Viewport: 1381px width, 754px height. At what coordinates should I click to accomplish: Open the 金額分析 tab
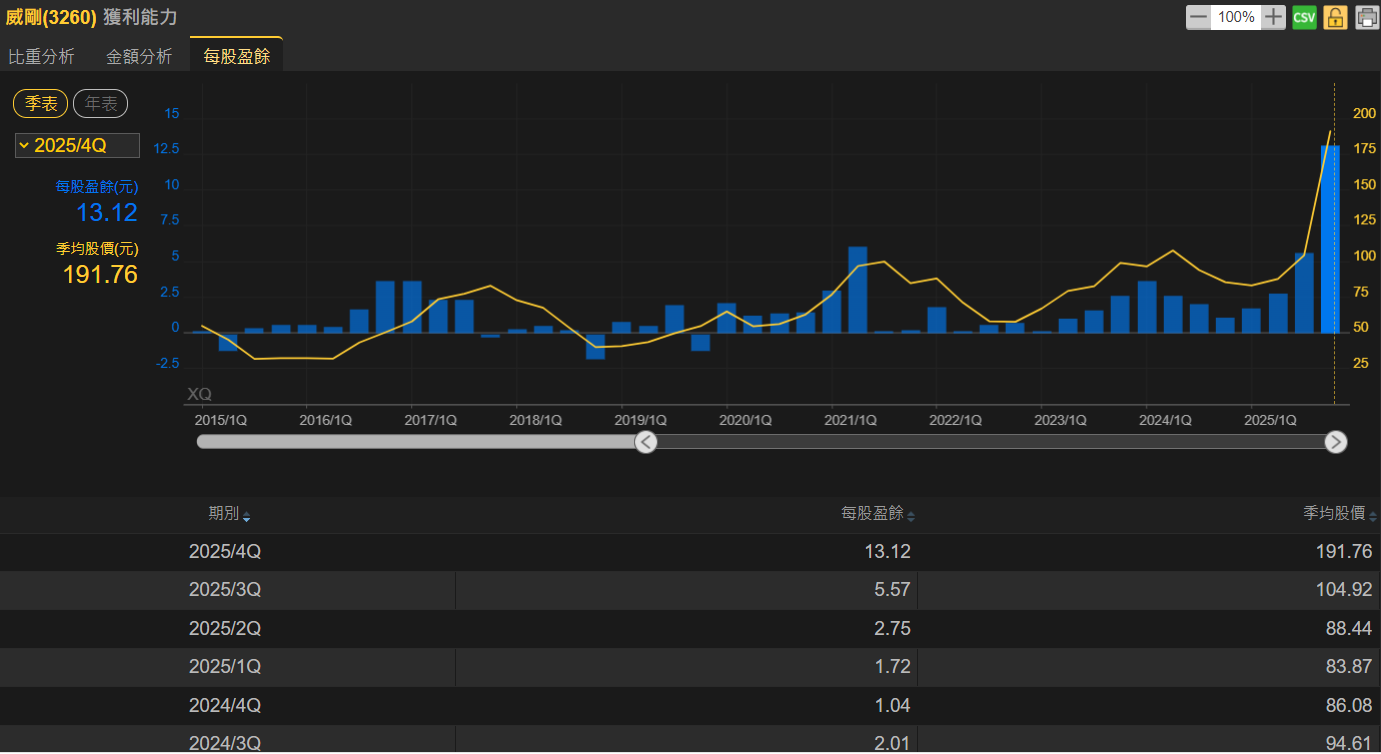coord(139,57)
